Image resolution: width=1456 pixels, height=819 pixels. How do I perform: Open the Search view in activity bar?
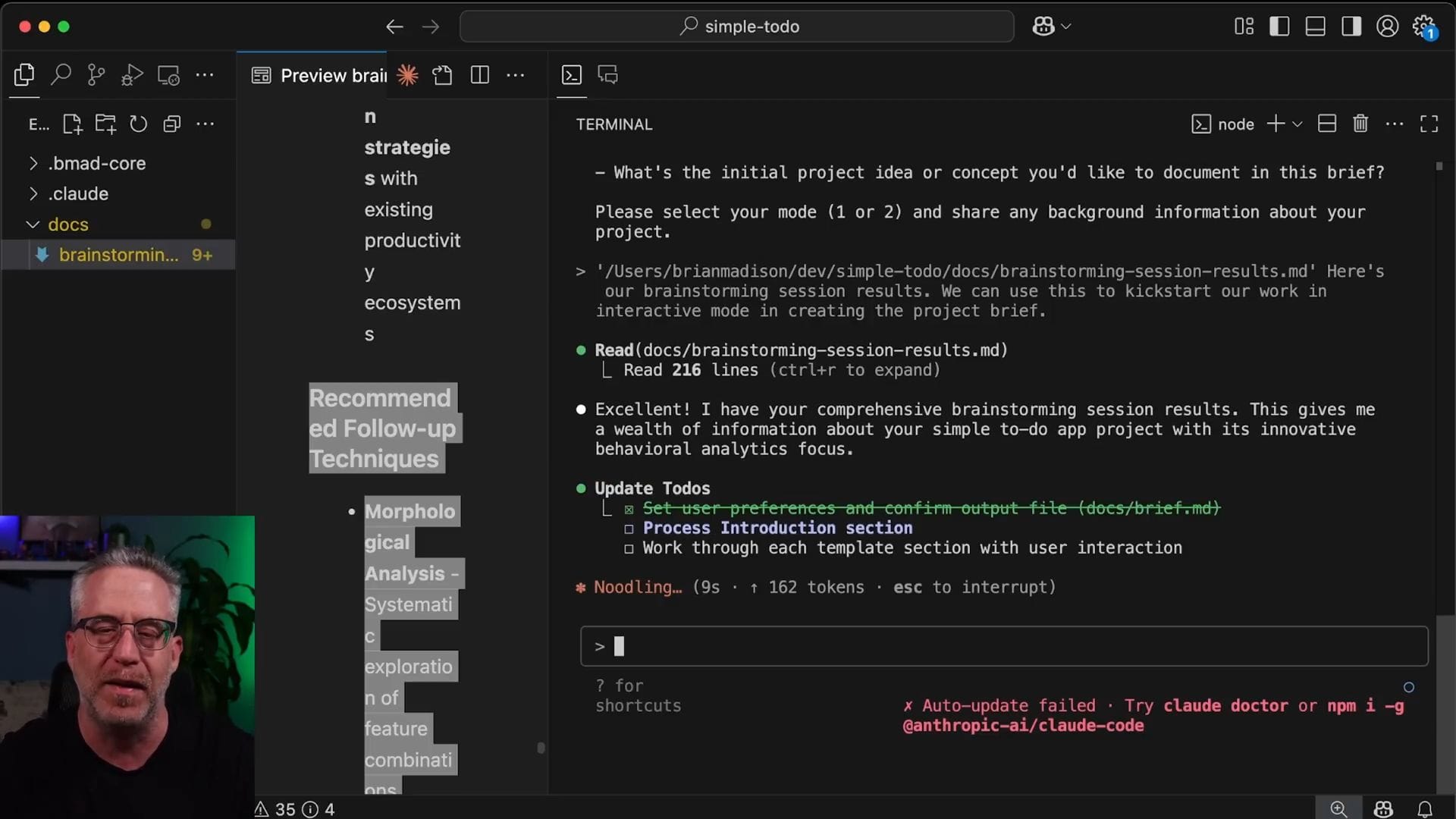[61, 74]
